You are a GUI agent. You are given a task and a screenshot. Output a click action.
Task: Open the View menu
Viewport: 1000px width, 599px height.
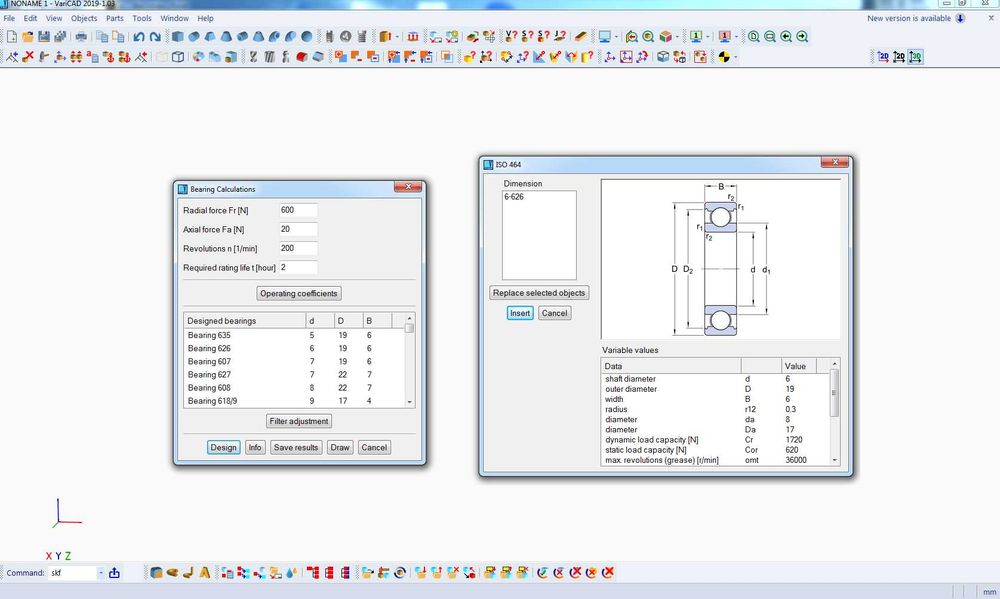click(x=54, y=18)
